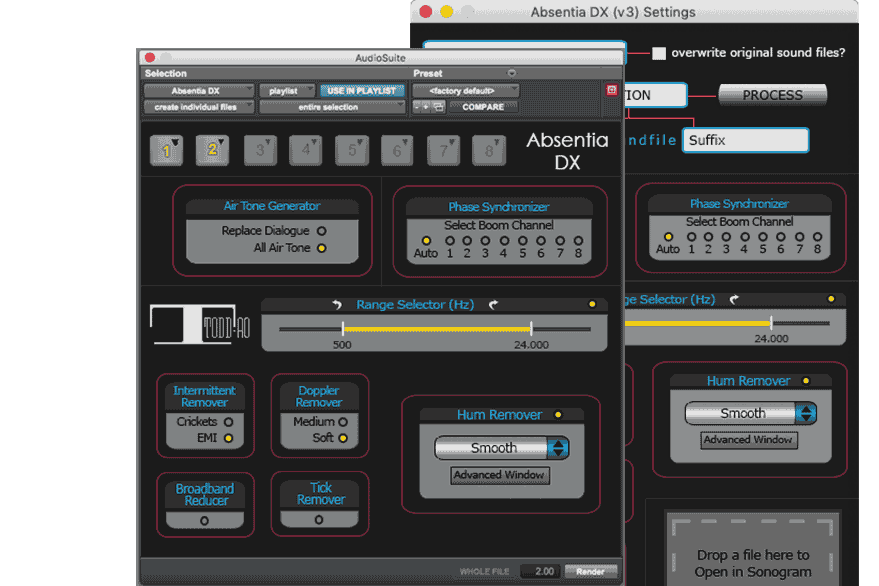This screenshot has width=879, height=586.
Task: Select EMI in Intermittent Remover
Action: click(228, 438)
